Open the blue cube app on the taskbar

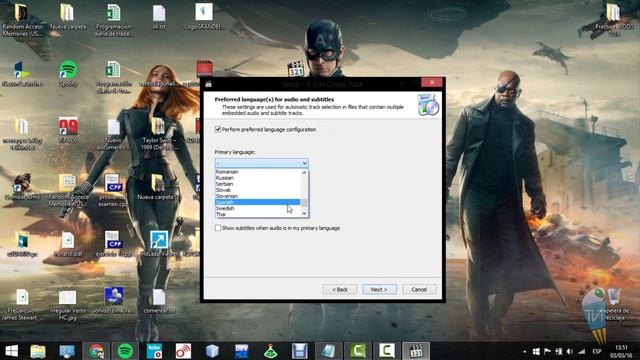[212, 351]
